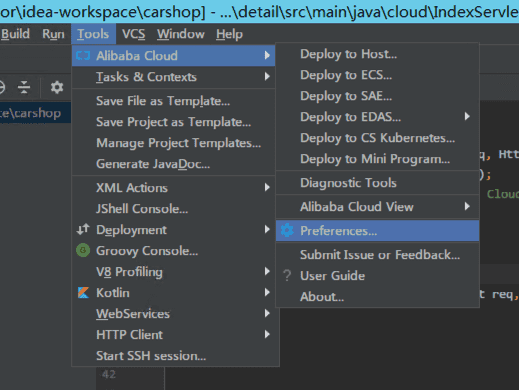Expand the Alibaba Cloud View submenu arrow
Screen dimensions: 519x390
[x=467, y=206]
